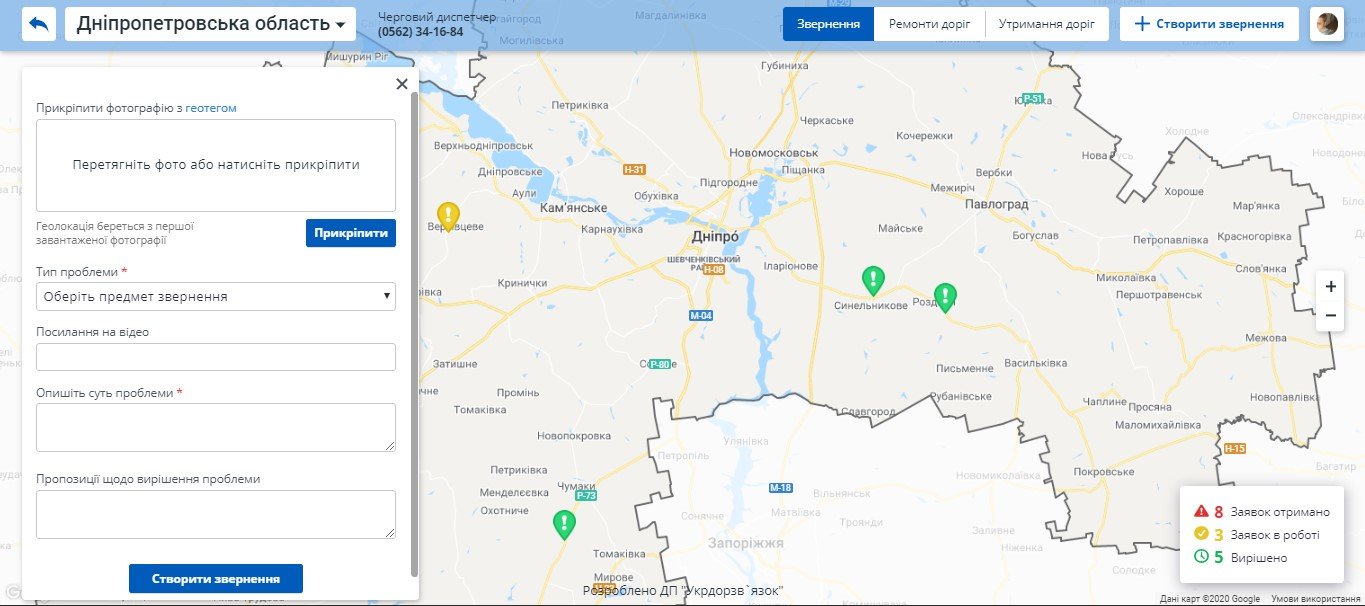Select the green marker near Чумаки

tap(564, 523)
